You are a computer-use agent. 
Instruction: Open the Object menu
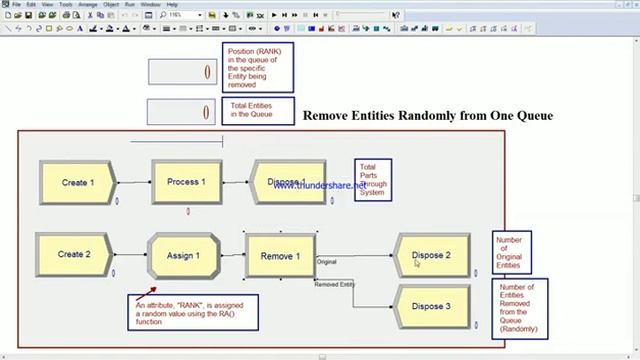tap(111, 4)
